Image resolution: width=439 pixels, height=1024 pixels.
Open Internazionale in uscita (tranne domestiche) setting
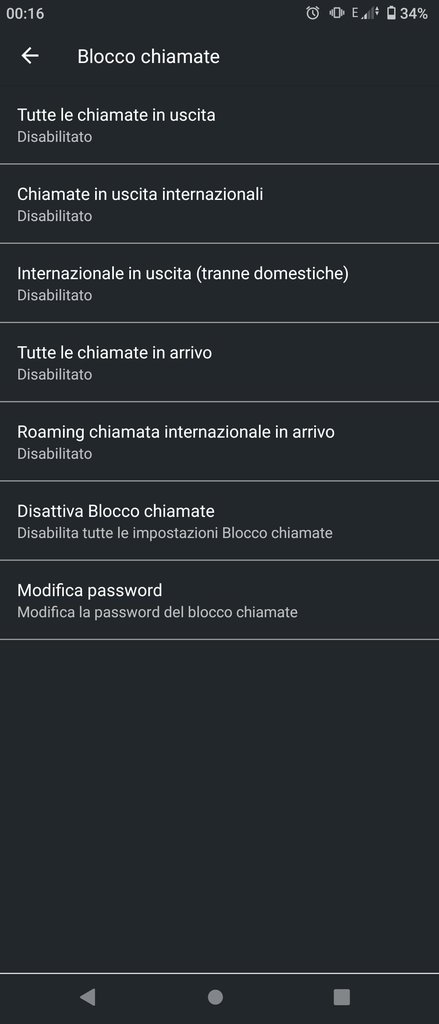pos(220,283)
